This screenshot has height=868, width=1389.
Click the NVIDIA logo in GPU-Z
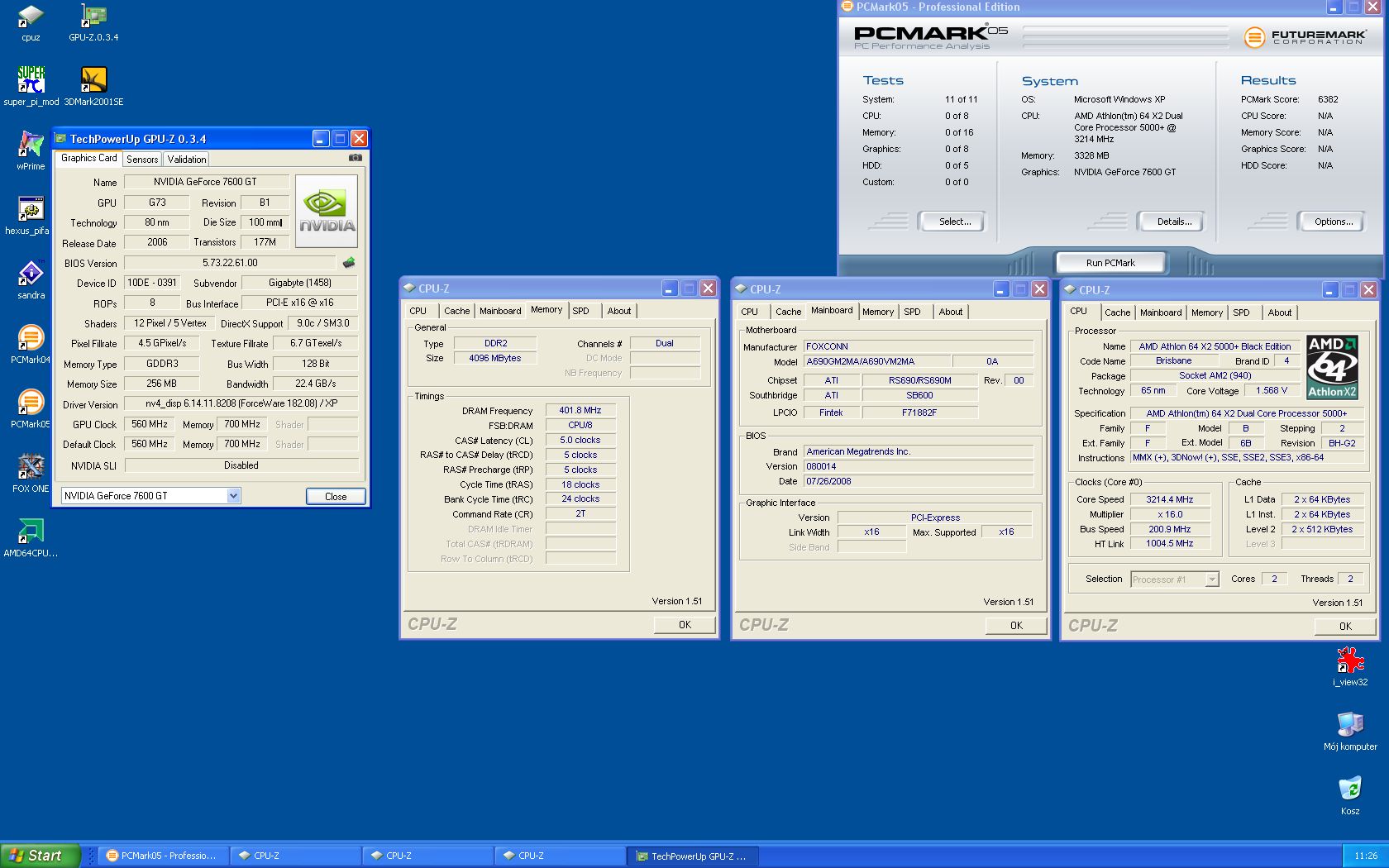(x=327, y=211)
